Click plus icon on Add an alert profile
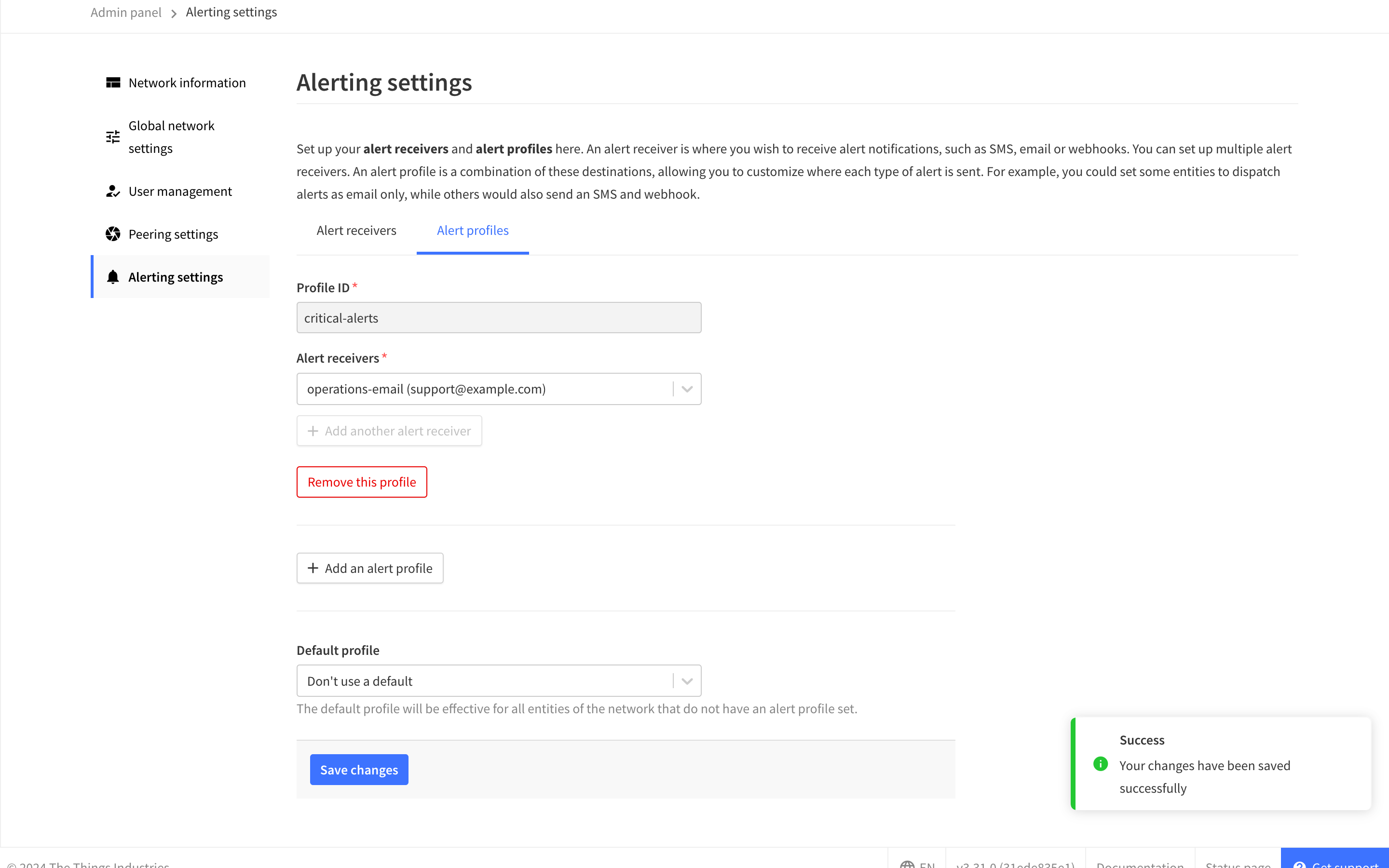The height and width of the screenshot is (868, 1389). point(313,568)
